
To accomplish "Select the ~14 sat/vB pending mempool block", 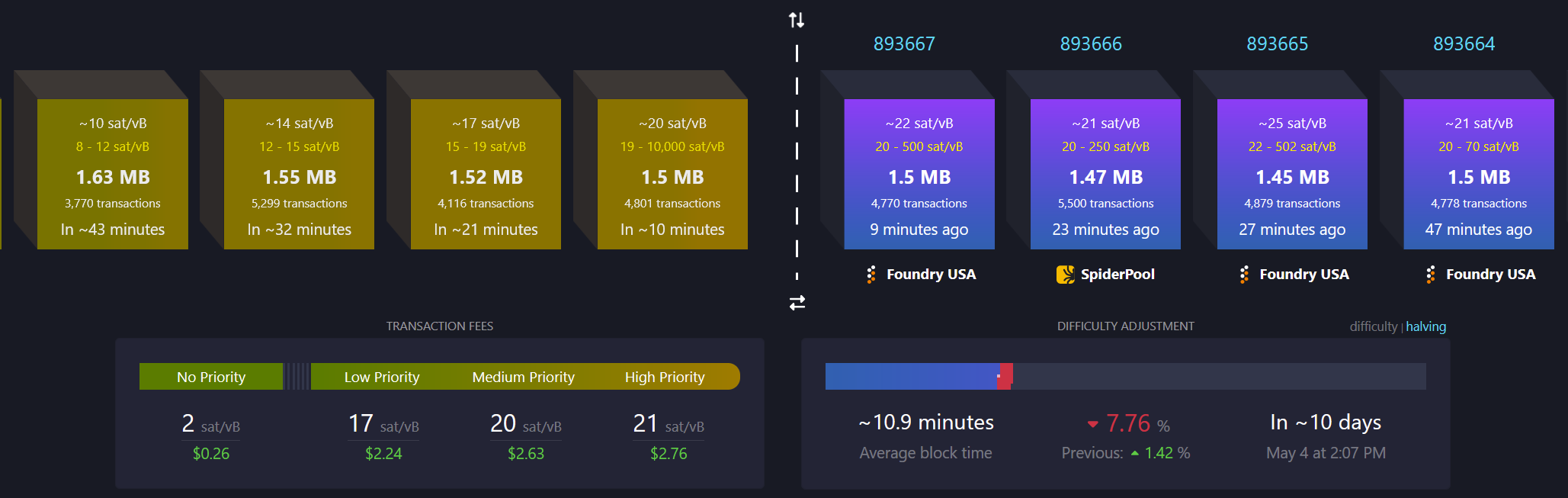I will coord(299,174).
